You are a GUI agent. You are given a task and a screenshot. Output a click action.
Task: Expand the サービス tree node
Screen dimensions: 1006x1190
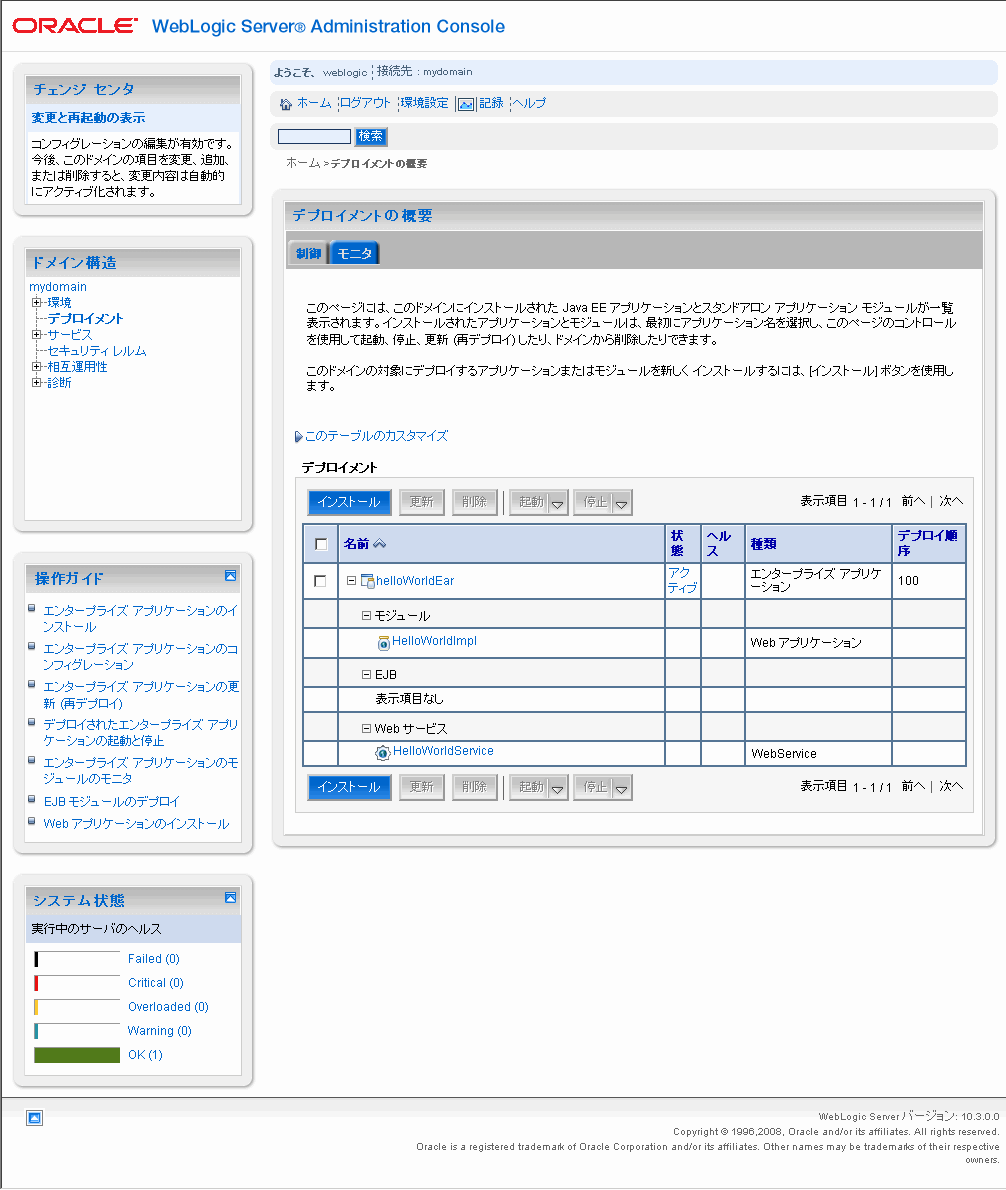click(36, 334)
